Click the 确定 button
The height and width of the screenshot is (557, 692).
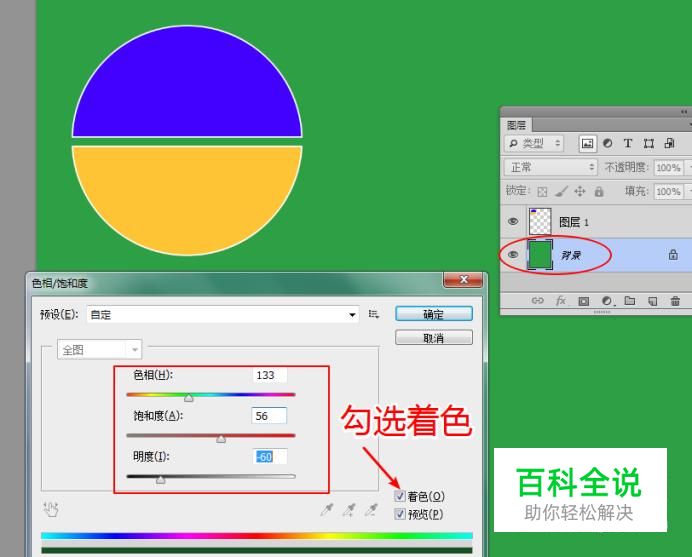(434, 314)
